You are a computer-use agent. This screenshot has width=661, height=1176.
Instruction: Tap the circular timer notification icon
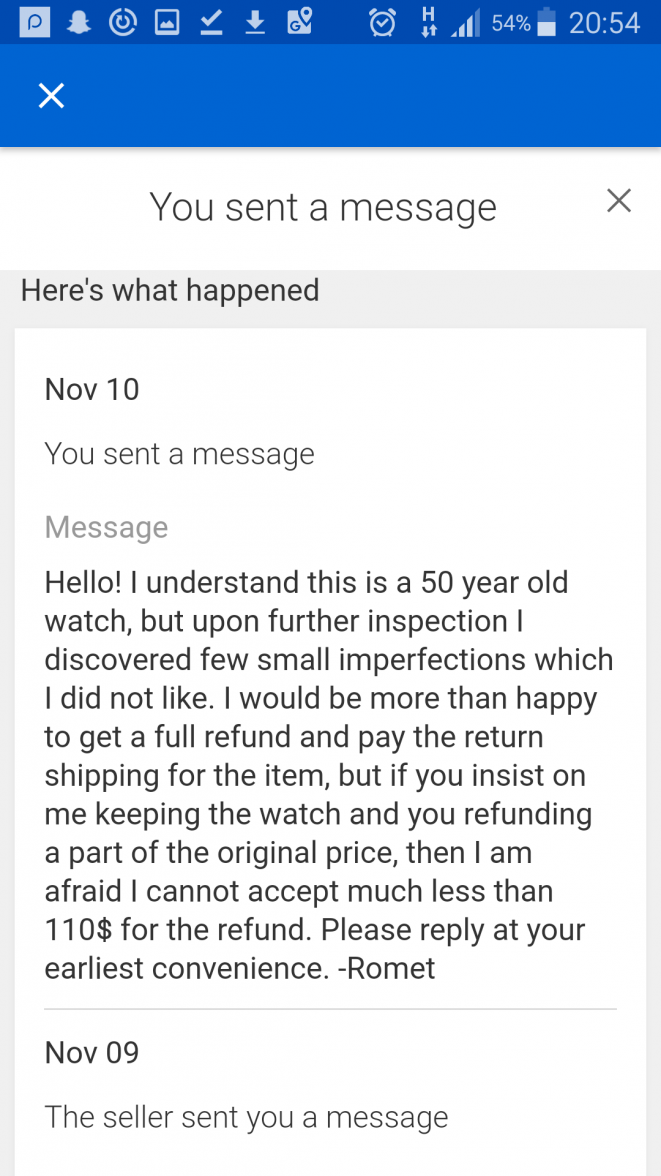point(123,22)
